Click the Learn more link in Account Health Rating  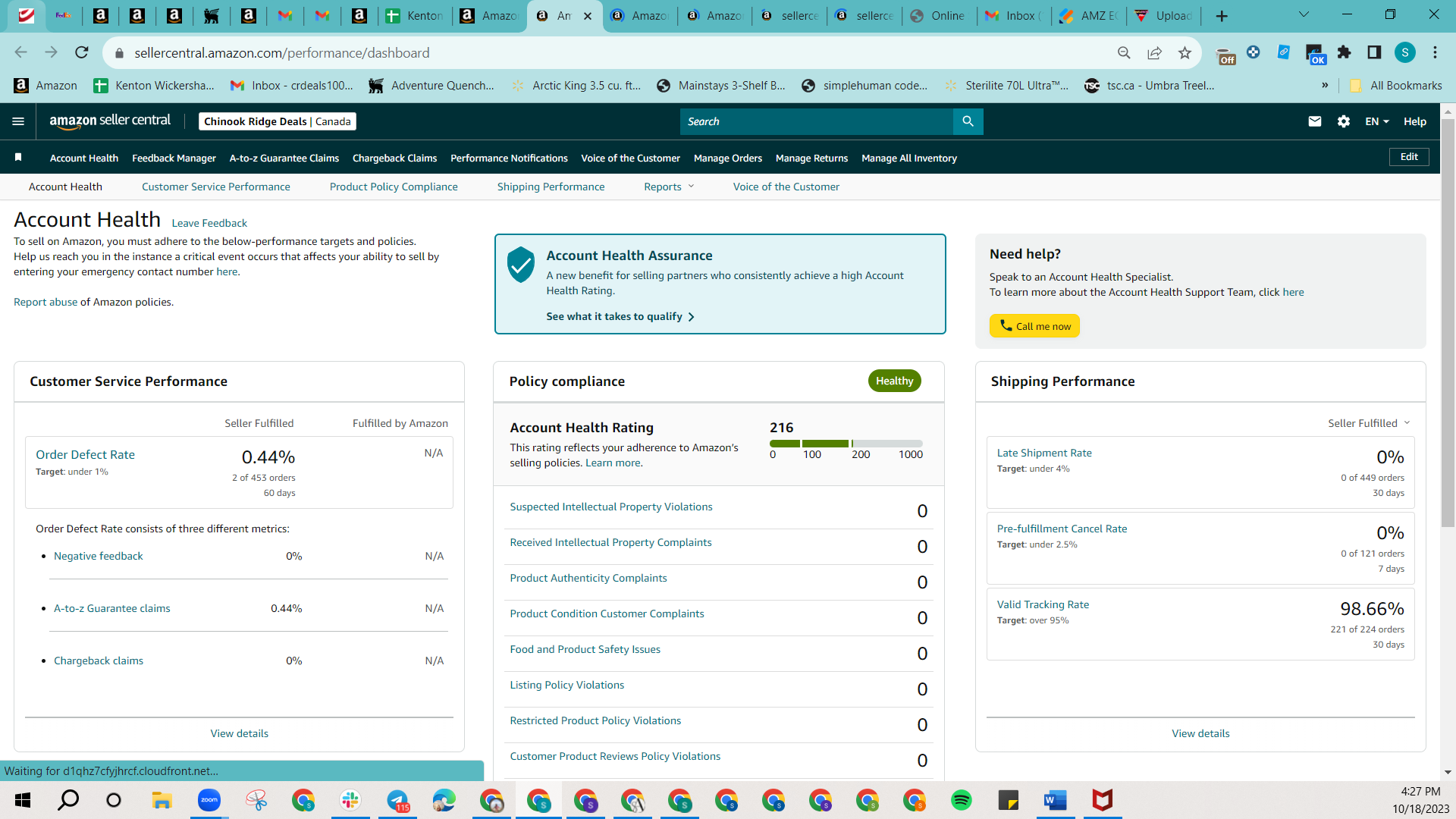pos(613,463)
